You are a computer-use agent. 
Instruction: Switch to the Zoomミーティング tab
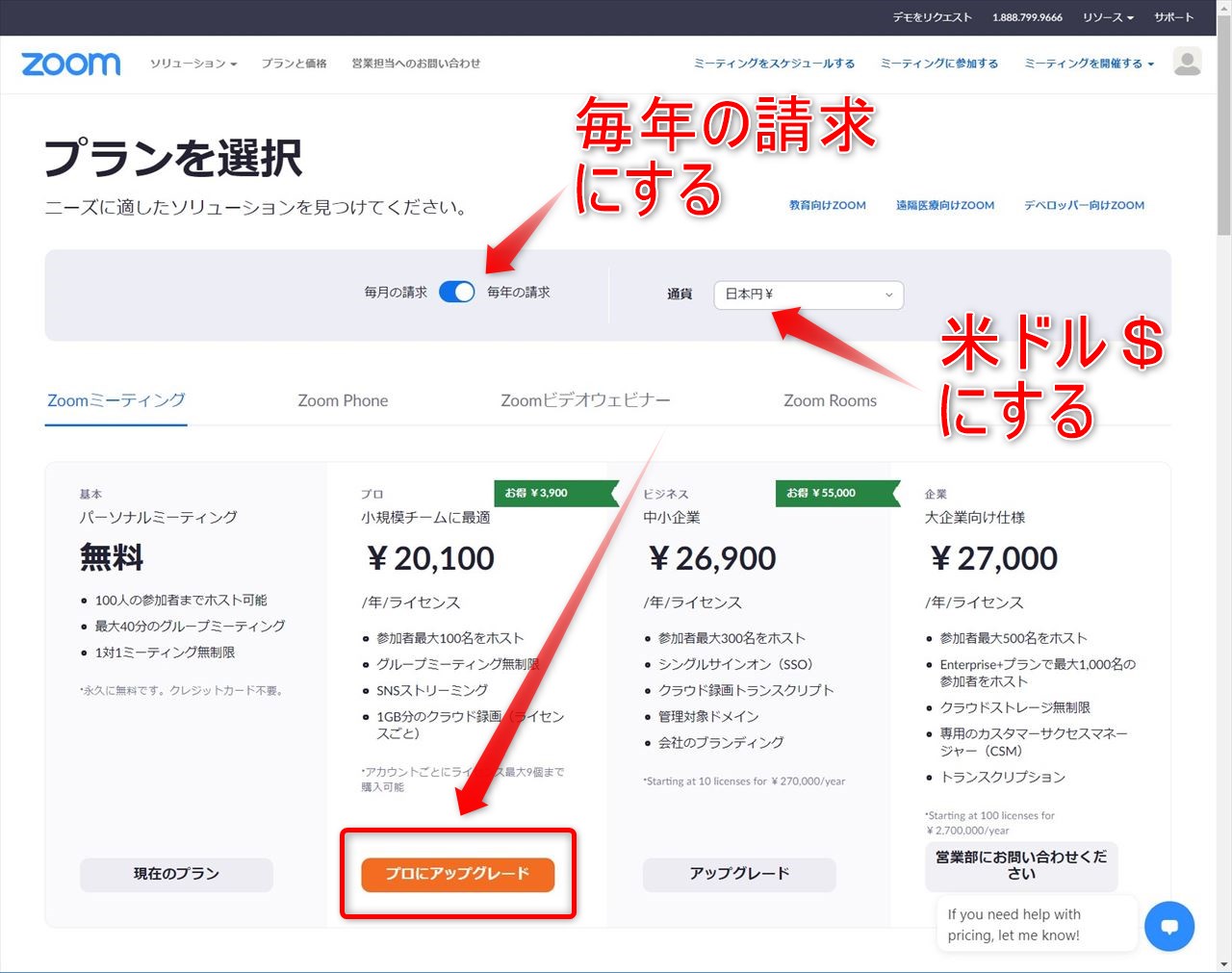pos(116,400)
